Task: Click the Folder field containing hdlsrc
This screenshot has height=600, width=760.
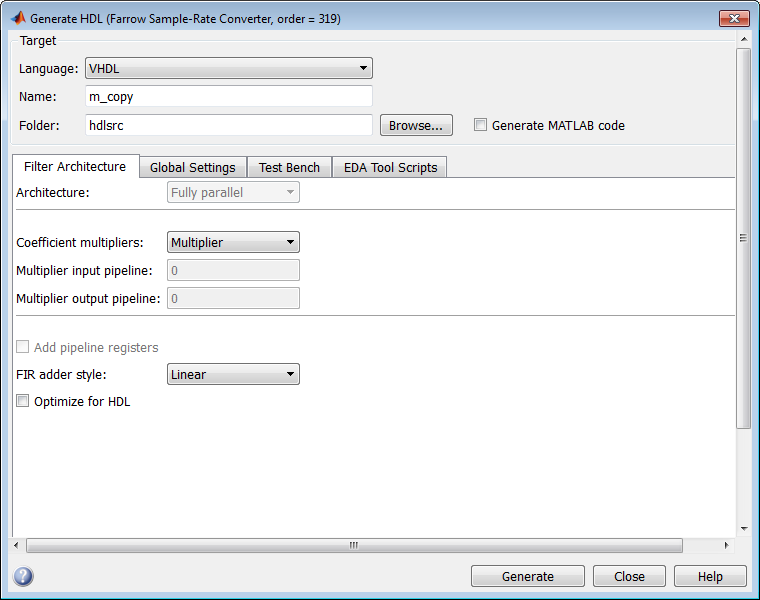Action: coord(229,125)
